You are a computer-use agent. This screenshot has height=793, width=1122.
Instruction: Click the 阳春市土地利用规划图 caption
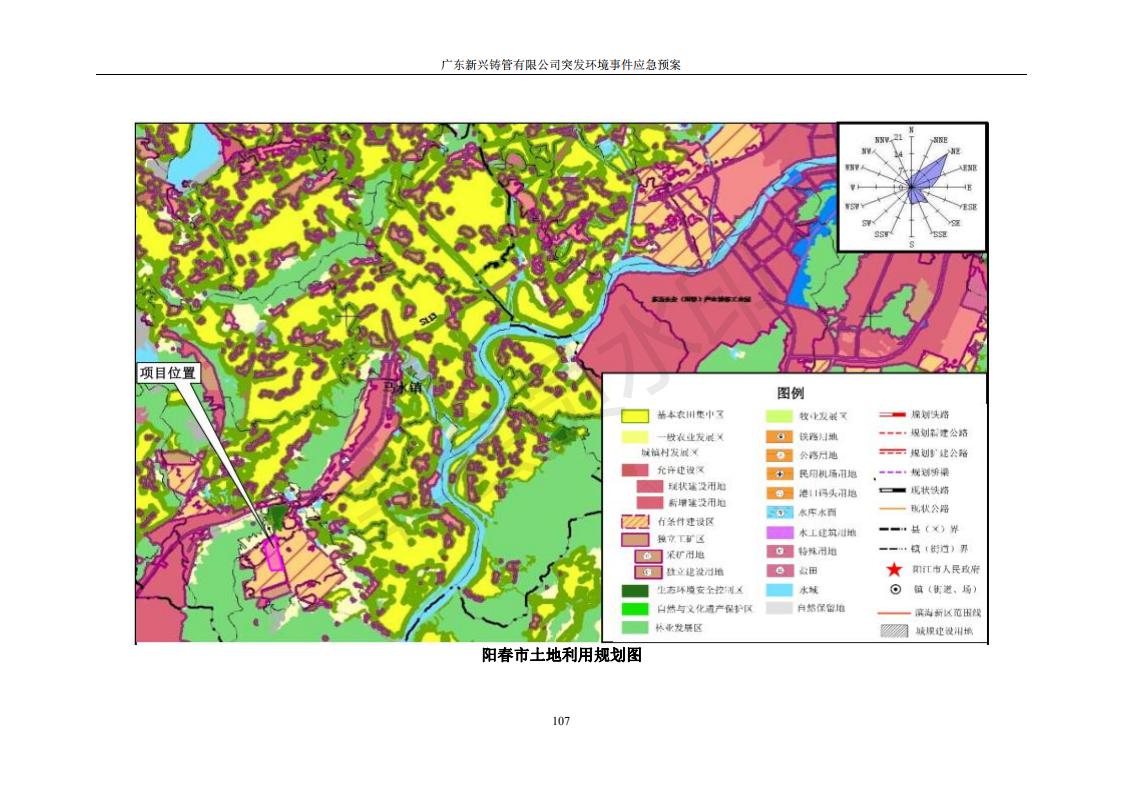click(x=560, y=656)
